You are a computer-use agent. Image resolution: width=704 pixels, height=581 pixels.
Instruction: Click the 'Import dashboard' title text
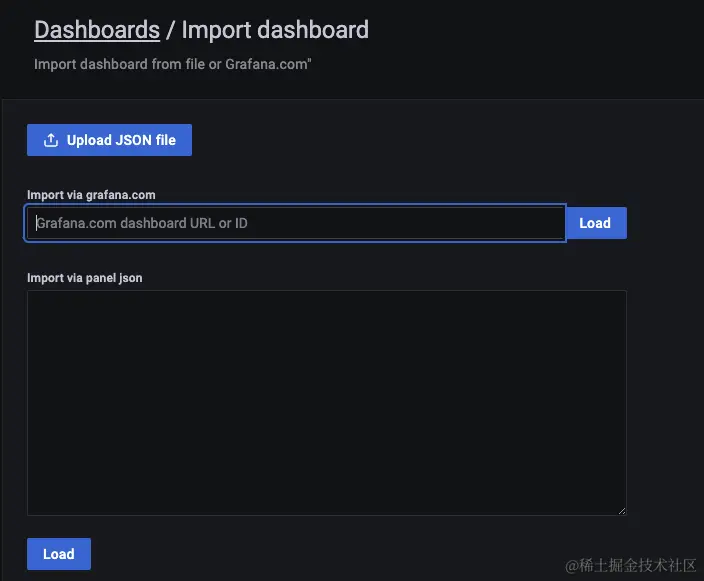(x=275, y=30)
